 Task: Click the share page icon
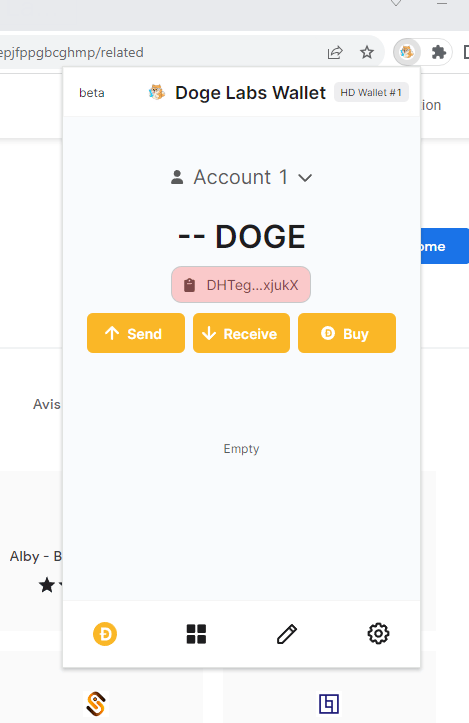(335, 53)
